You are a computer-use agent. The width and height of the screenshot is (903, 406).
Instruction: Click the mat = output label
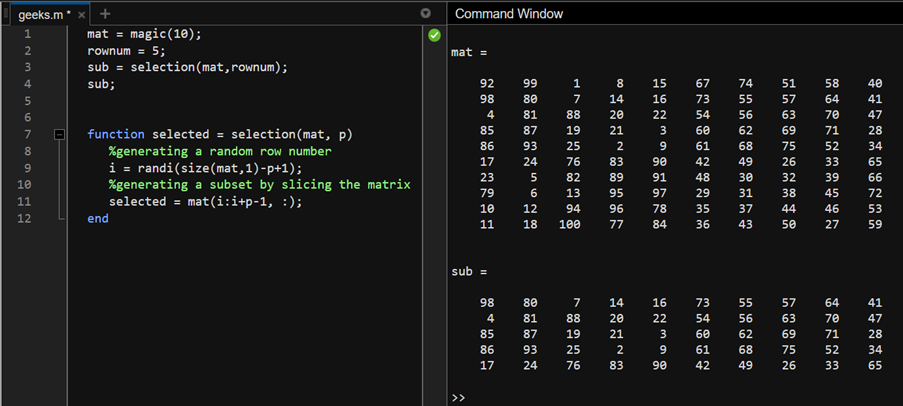(x=469, y=52)
